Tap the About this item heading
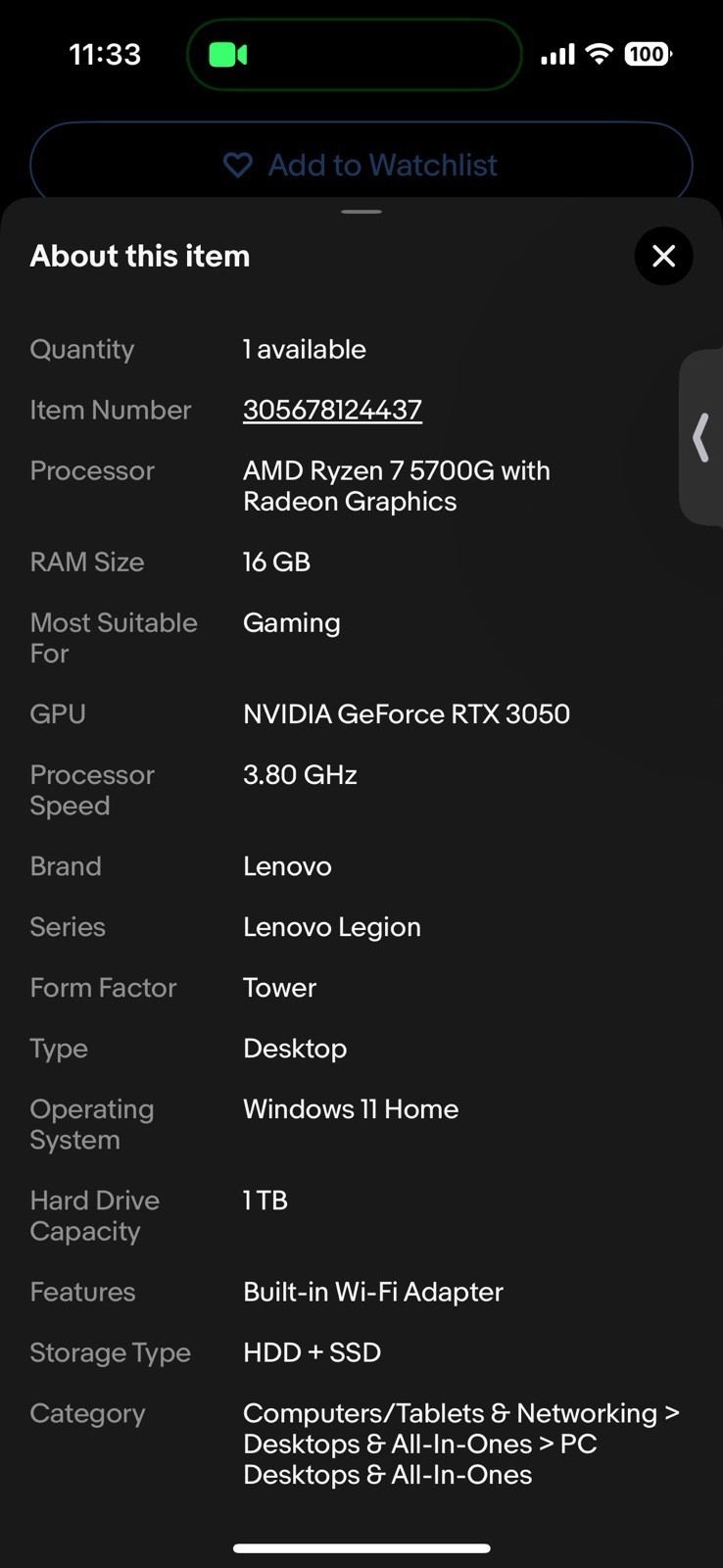The image size is (723, 1568). 140,256
